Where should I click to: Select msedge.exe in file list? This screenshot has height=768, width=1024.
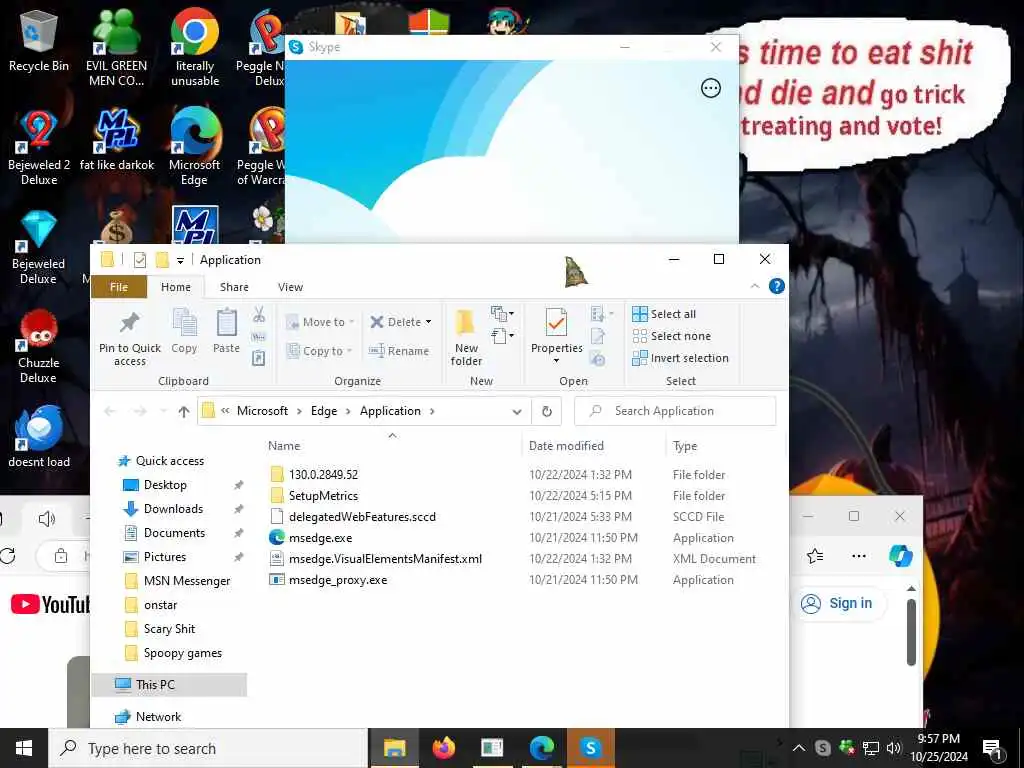[x=320, y=538]
